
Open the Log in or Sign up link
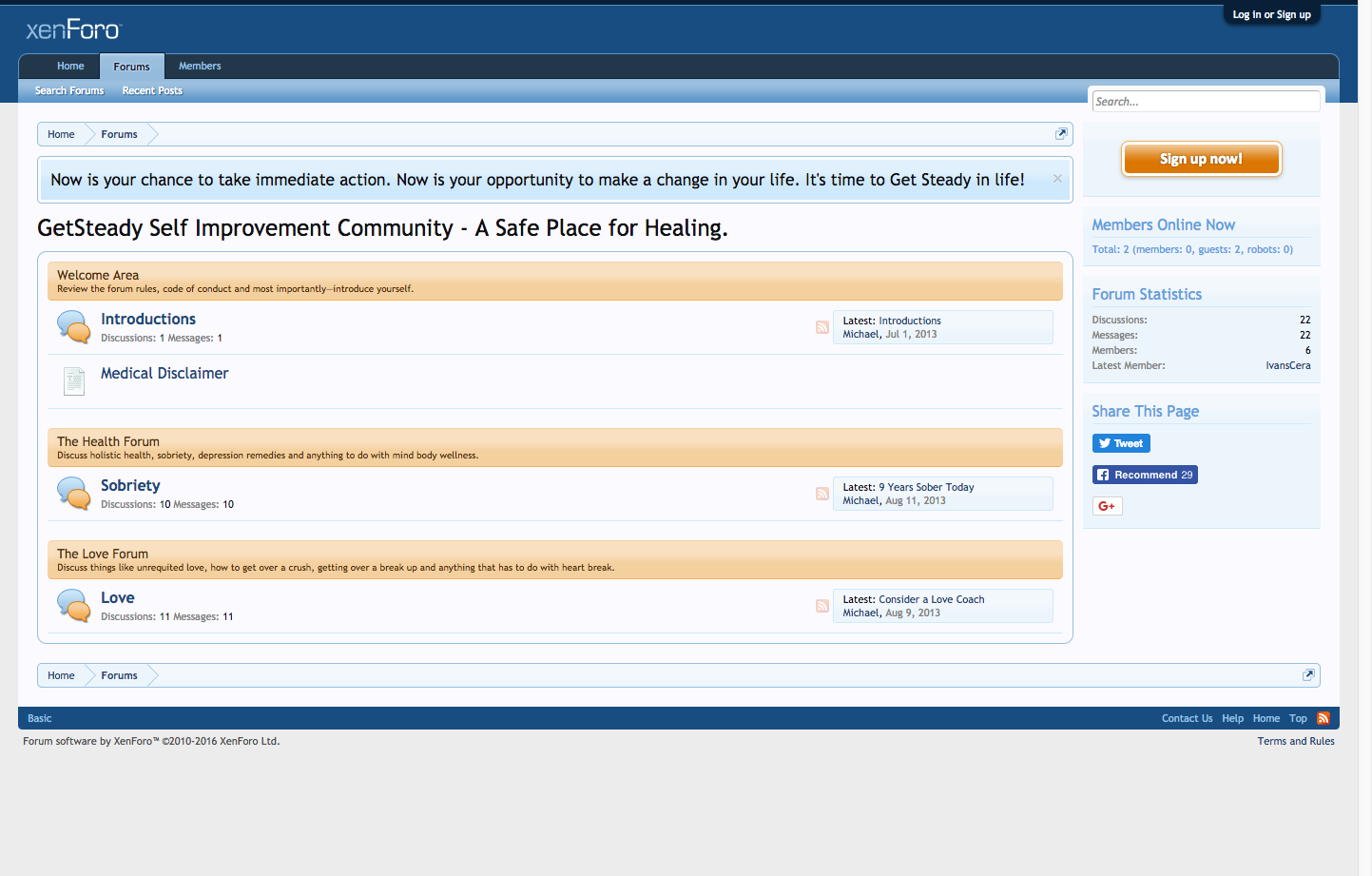click(x=1271, y=15)
